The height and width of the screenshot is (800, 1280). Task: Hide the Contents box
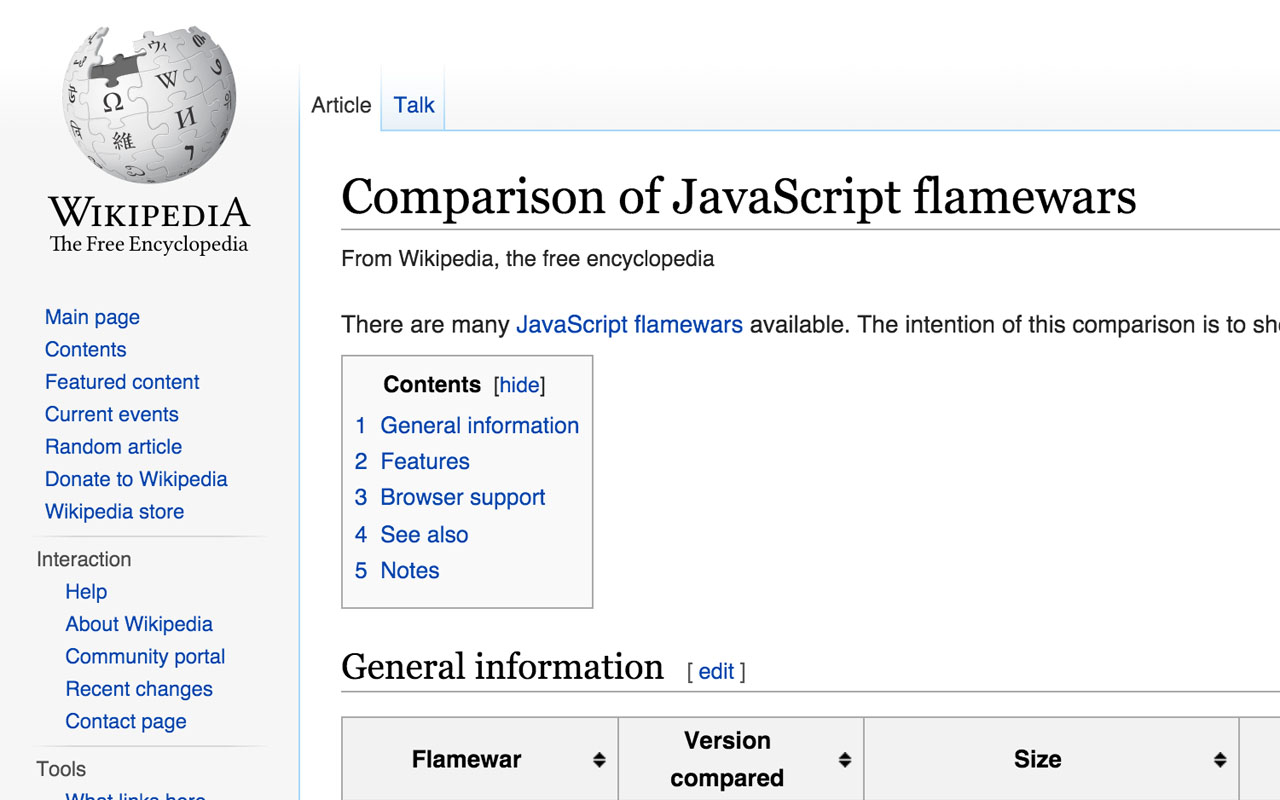click(x=519, y=386)
